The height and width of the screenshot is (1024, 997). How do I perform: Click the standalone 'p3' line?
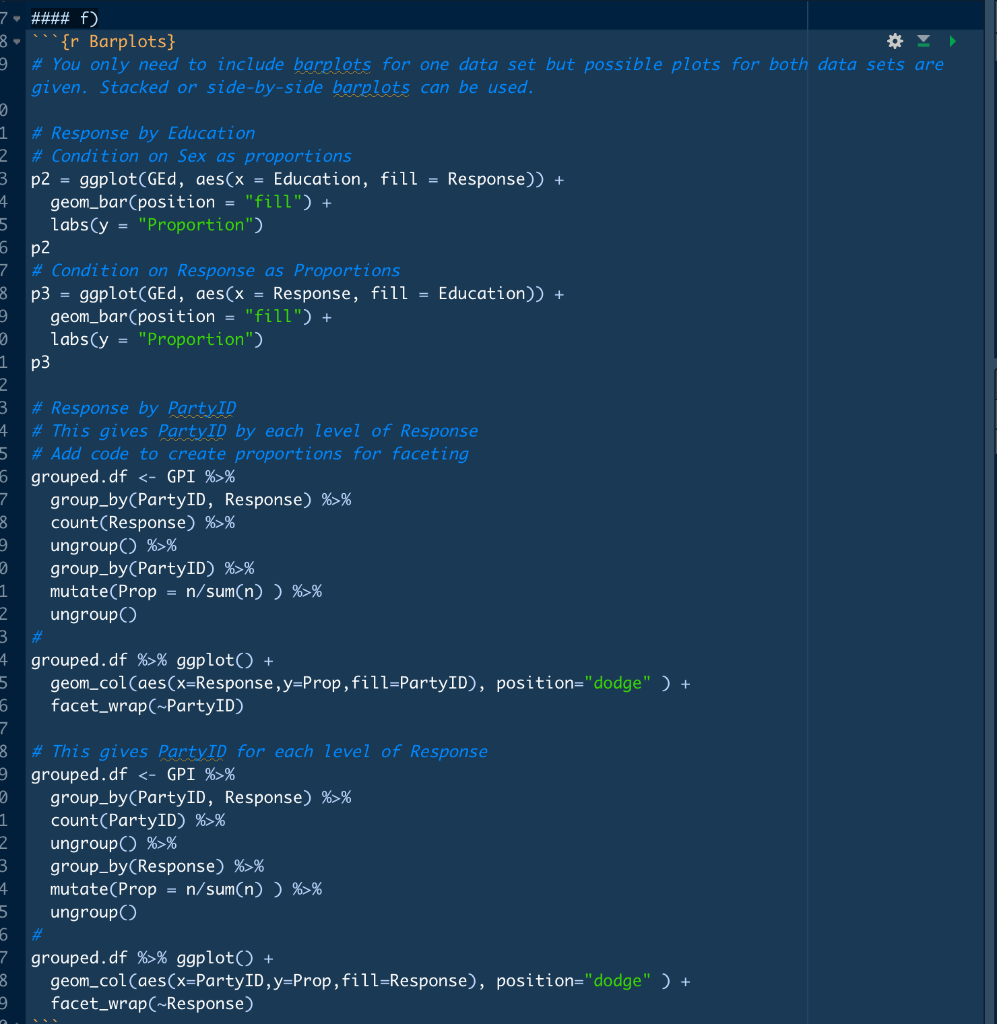pos(40,362)
